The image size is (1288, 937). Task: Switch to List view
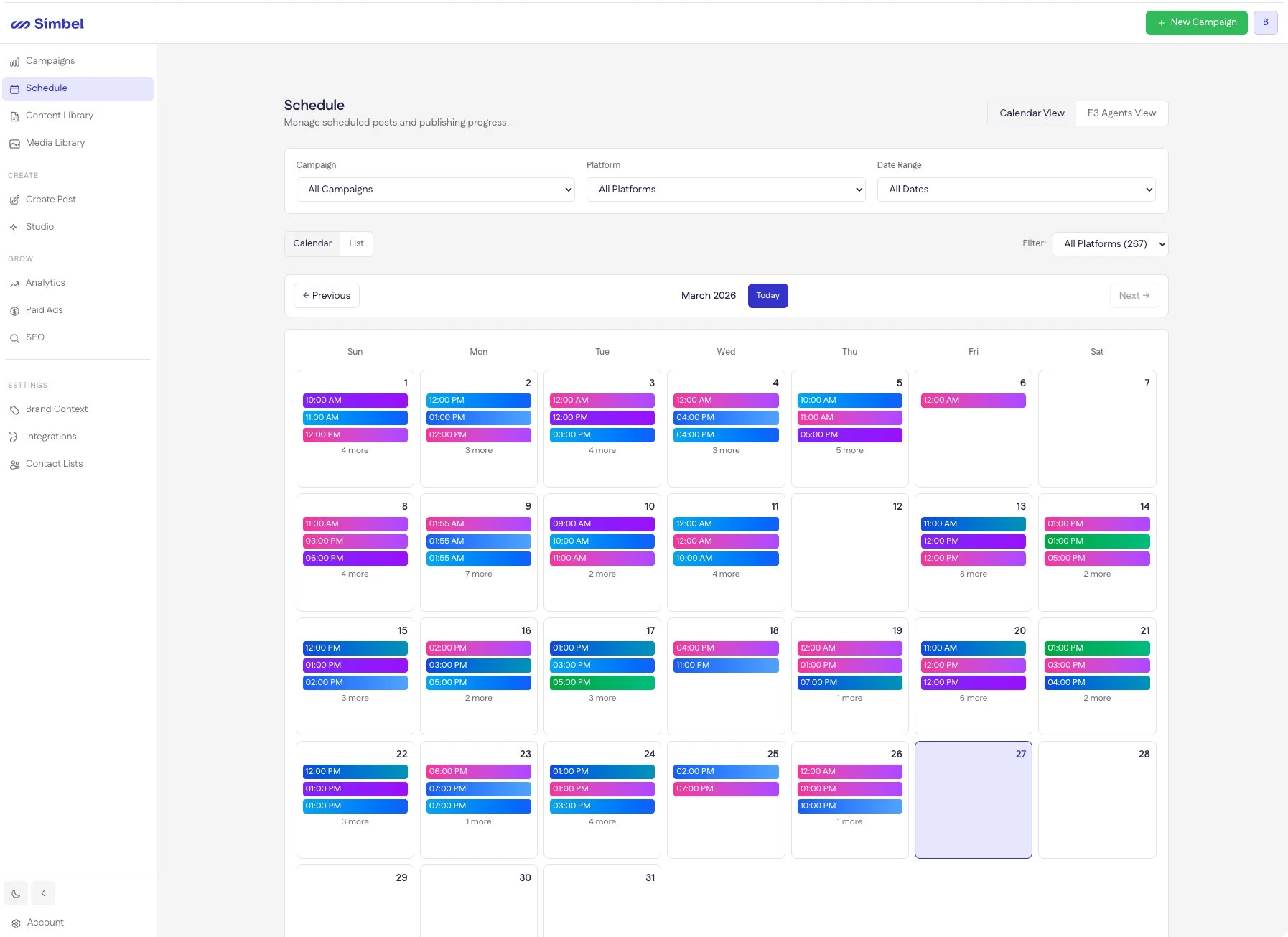click(x=356, y=243)
